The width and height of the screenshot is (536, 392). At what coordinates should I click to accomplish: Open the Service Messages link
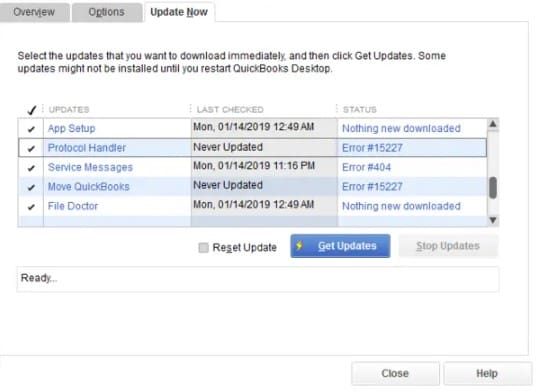tap(90, 167)
